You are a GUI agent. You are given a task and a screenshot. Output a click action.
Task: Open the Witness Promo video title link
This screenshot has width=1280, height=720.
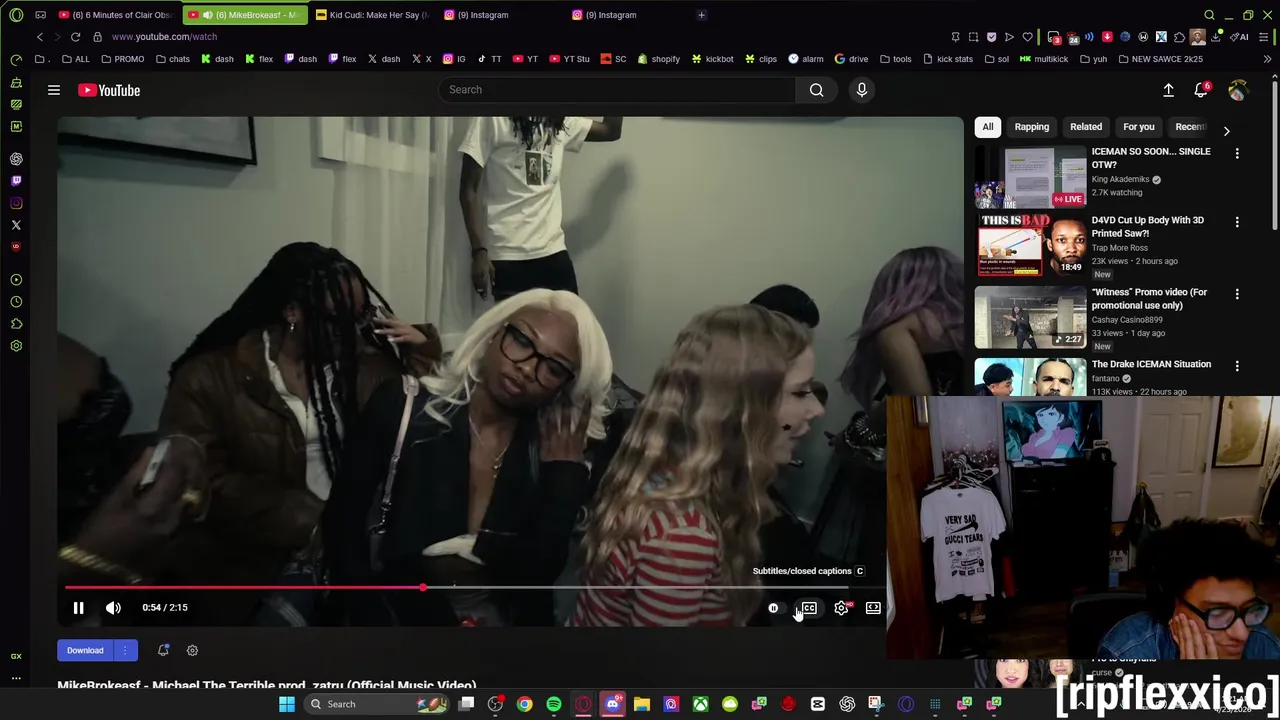1150,299
